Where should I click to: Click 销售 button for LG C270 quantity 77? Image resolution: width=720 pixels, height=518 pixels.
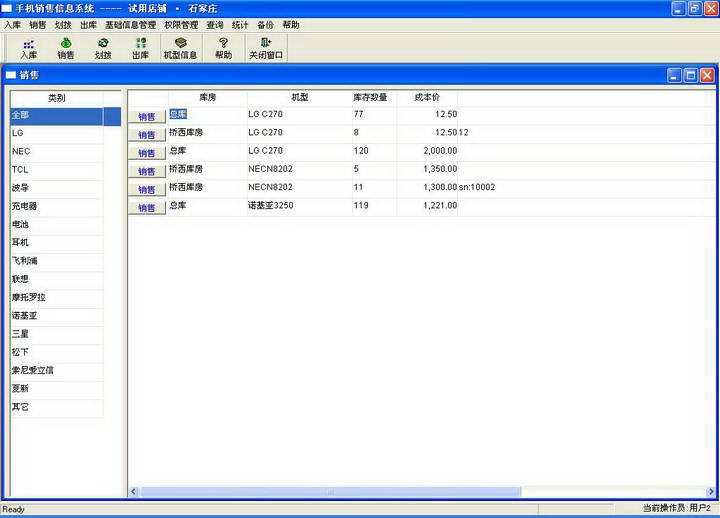(x=146, y=117)
